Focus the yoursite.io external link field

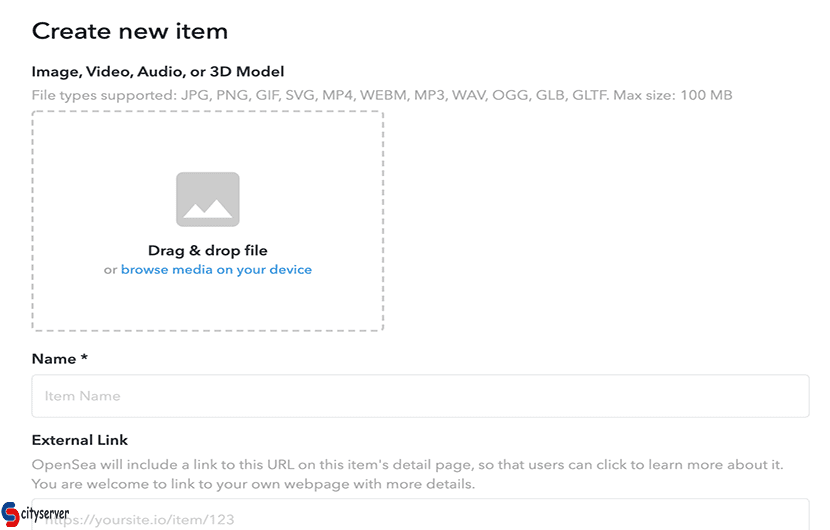click(420, 514)
